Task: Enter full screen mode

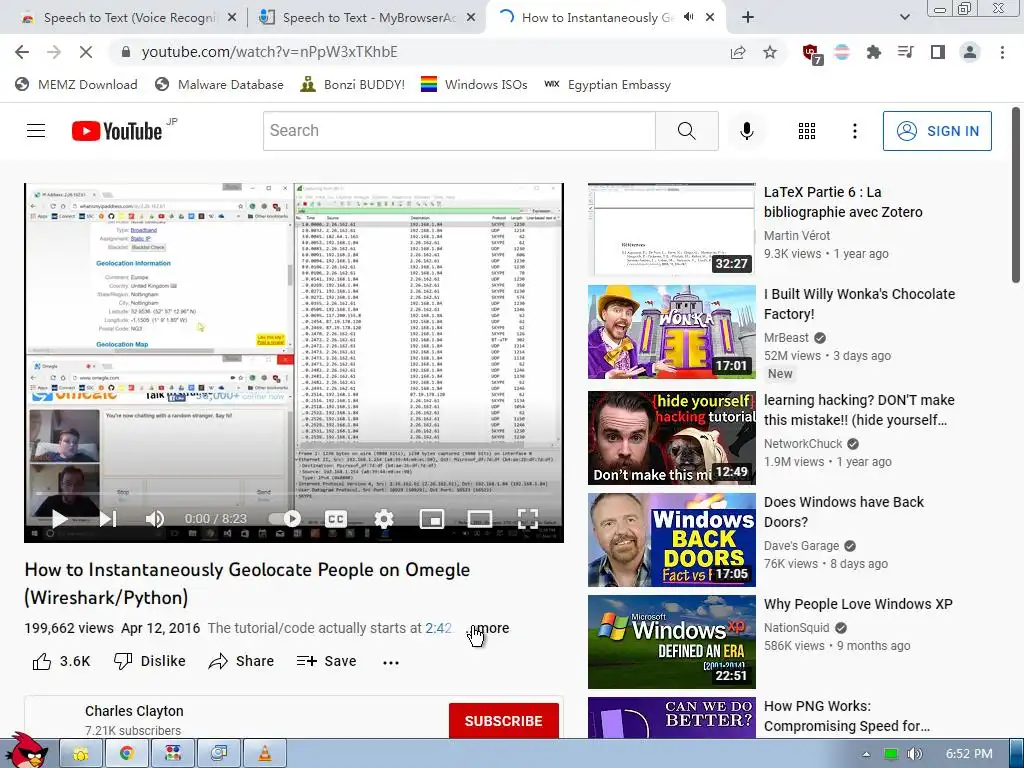Action: (x=528, y=519)
